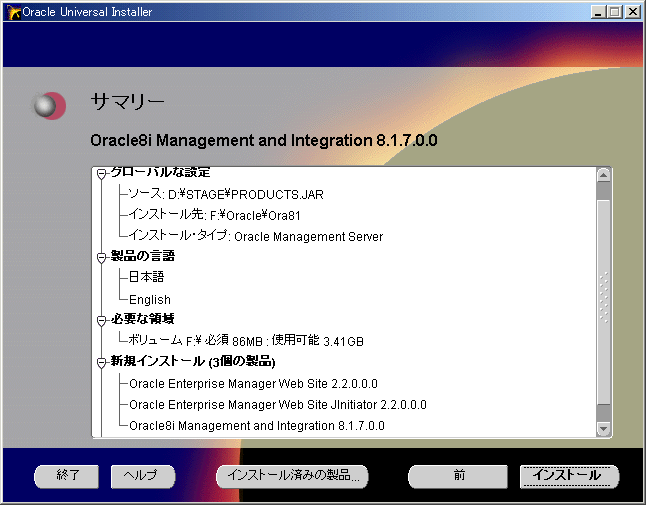Select the ソース: D:¥STAGE¥PRODUCTS.JAR row
The height and width of the screenshot is (505, 646).
coord(226,194)
